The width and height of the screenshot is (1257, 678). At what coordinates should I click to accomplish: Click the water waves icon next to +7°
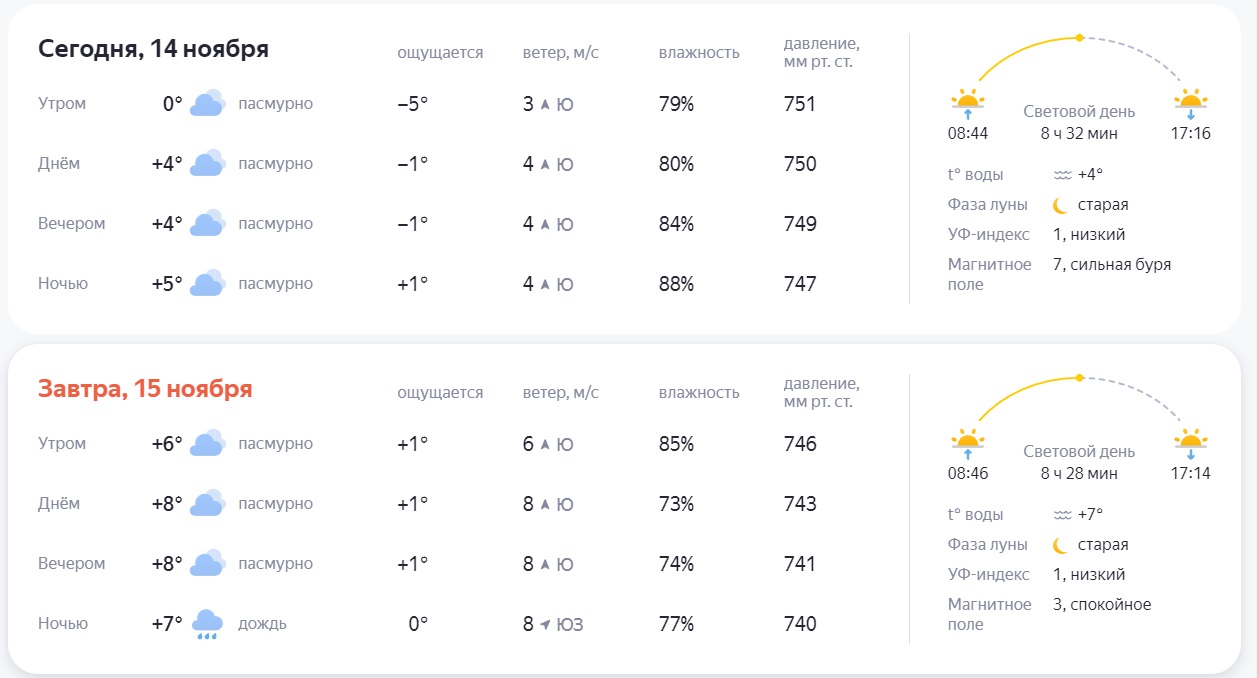[x=1062, y=515]
